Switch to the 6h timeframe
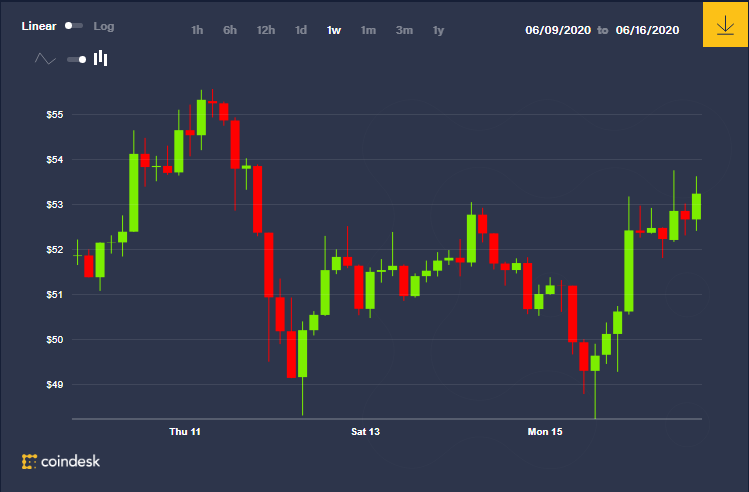Viewport: 749px width, 492px height. pos(230,30)
